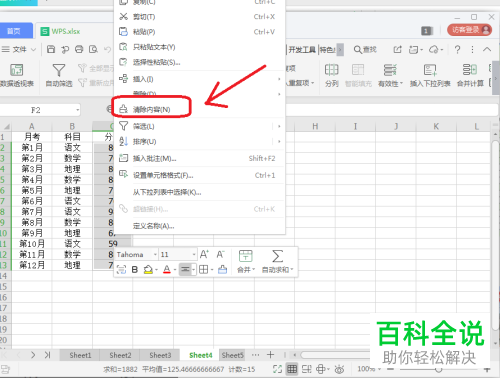Viewport: 500px width, 378px height.
Task: Click the Format Painter brush in the mini toolbar
Action: 222,269
